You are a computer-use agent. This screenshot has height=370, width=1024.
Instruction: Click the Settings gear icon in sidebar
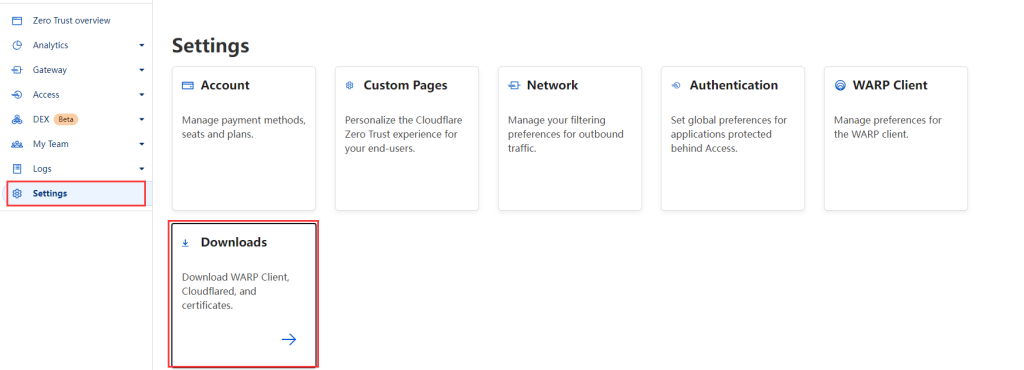pos(17,194)
